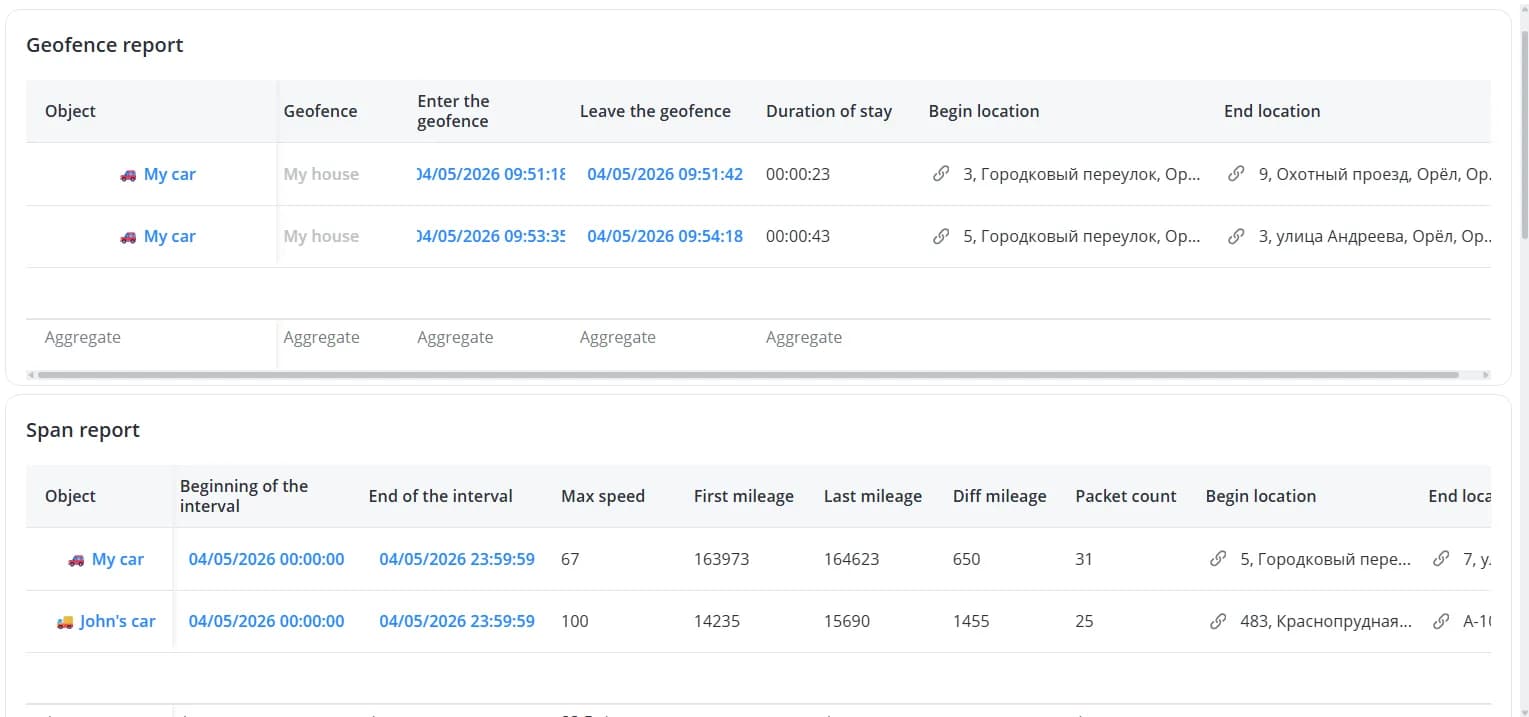Click link icon beside 483, Краснопрудная
The width and height of the screenshot is (1529, 717).
[x=1218, y=621]
